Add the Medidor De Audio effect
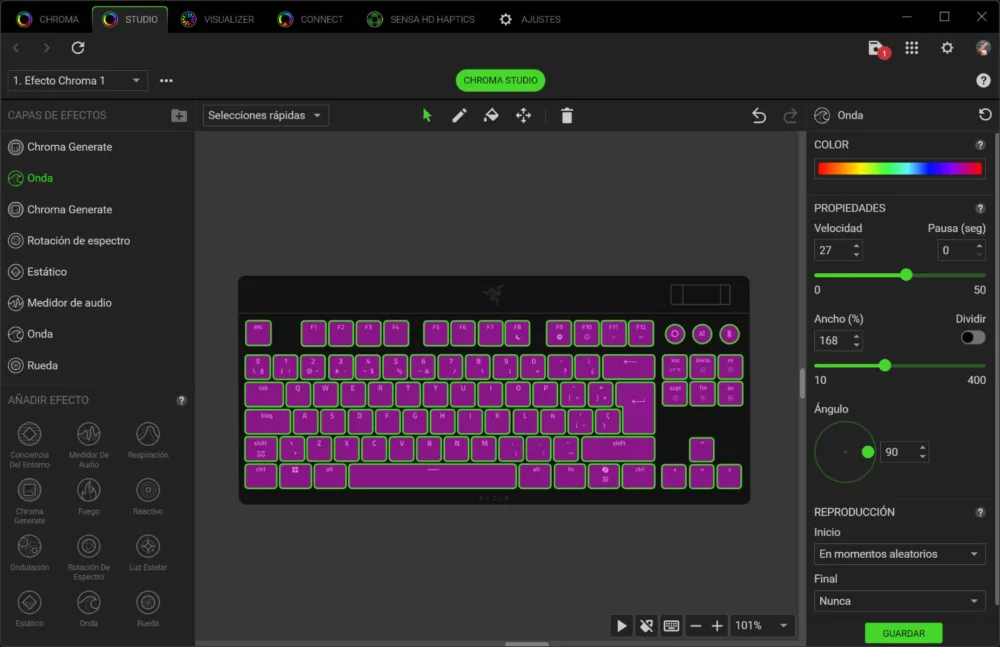 pos(89,444)
